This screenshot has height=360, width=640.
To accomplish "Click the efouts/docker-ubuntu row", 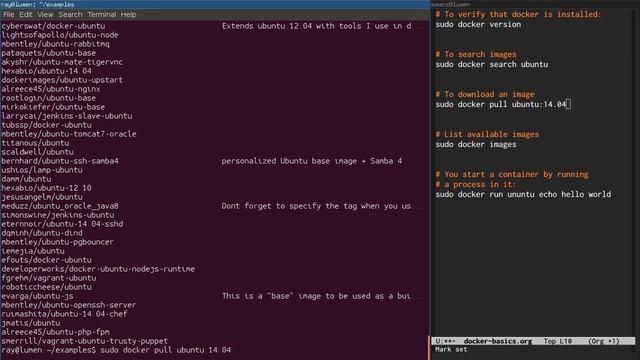I will point(47,260).
